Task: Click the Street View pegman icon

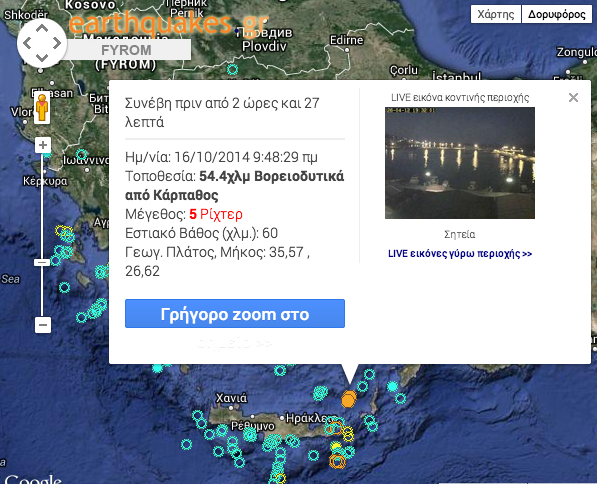Action: pos(42,107)
